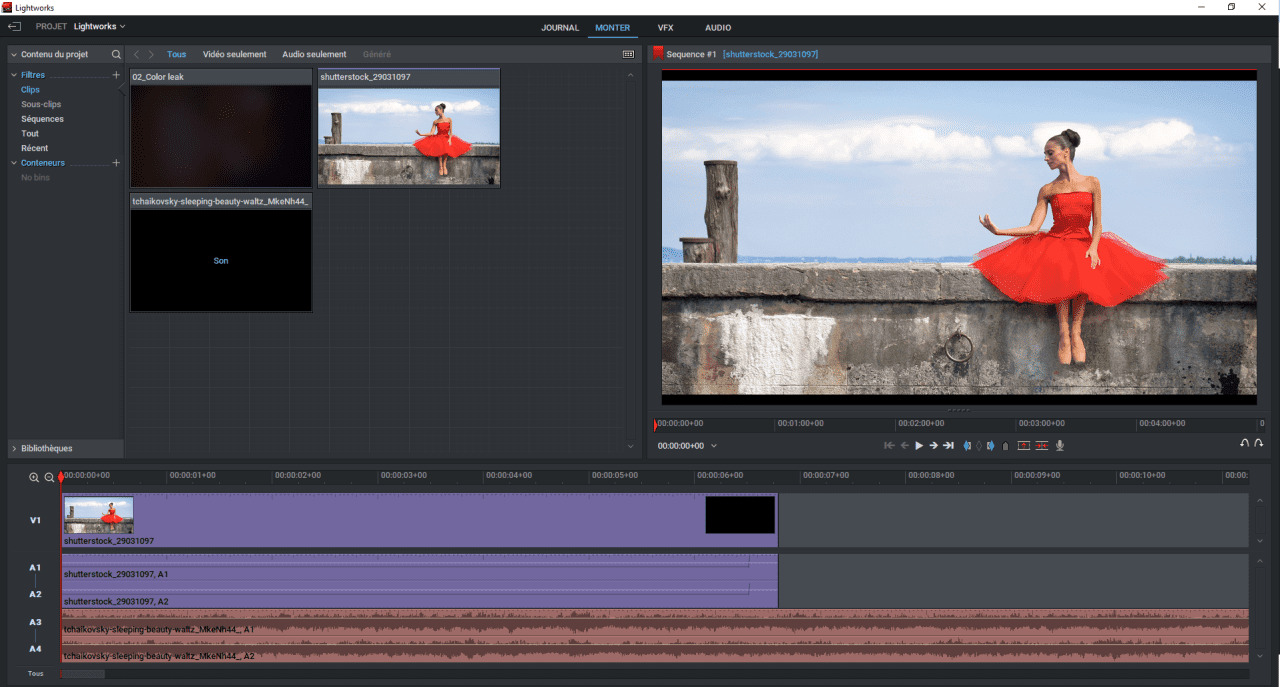Click the V1 track label
Screen dimensions: 1280x687
point(35,520)
